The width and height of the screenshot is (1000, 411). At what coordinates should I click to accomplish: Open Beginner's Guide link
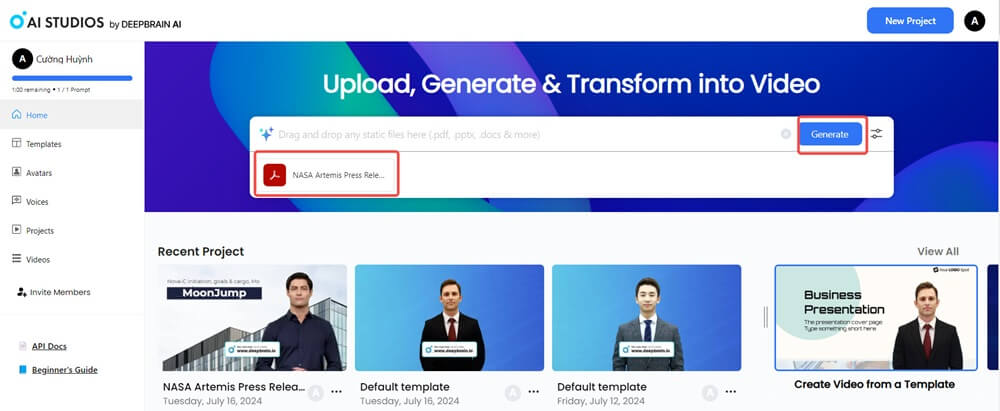[x=64, y=370]
